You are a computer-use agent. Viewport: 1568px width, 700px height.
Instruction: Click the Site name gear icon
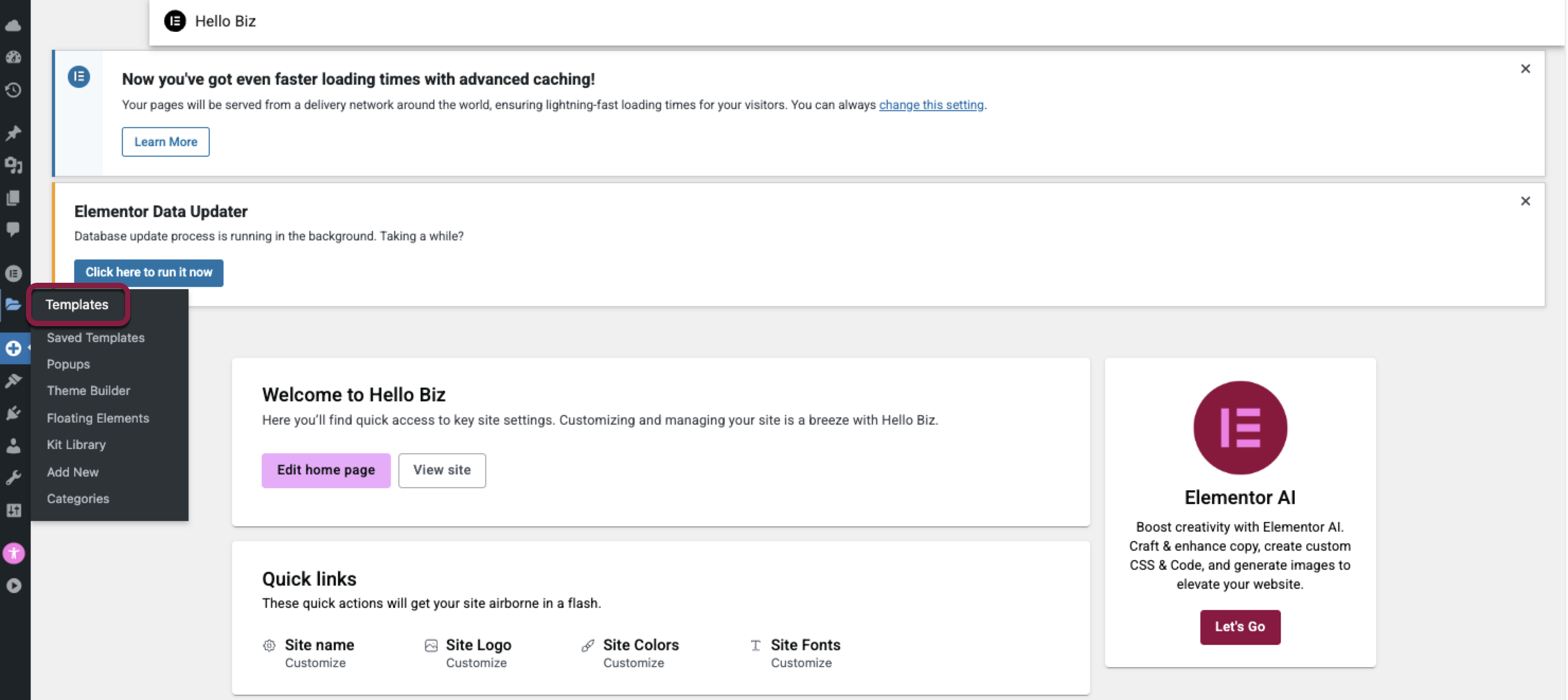point(269,645)
